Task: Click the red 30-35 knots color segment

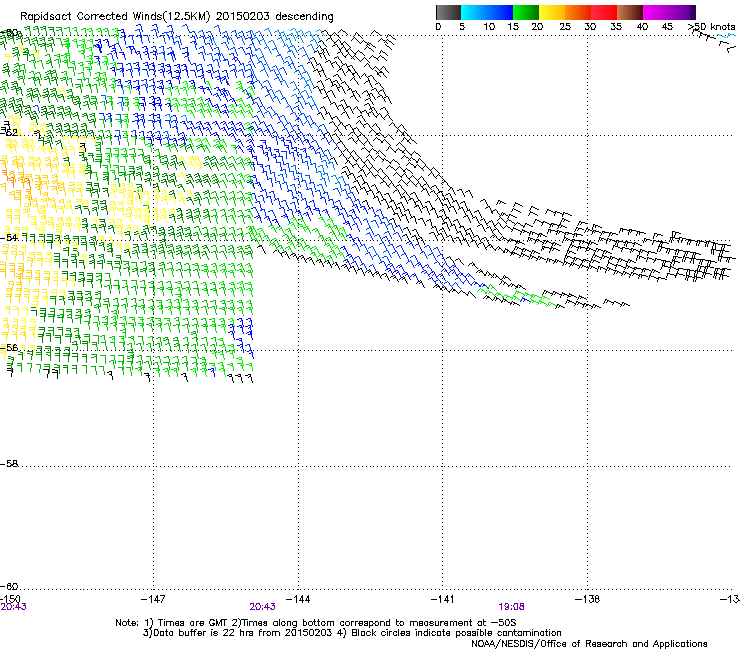Action: [x=604, y=12]
